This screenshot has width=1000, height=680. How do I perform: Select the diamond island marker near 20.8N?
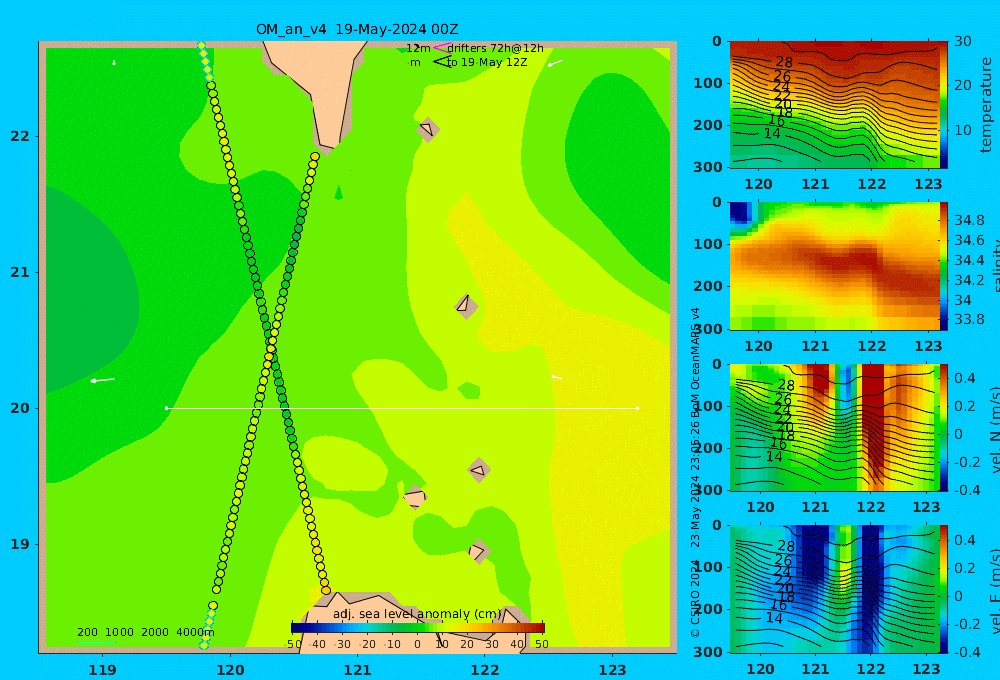pyautogui.click(x=466, y=306)
